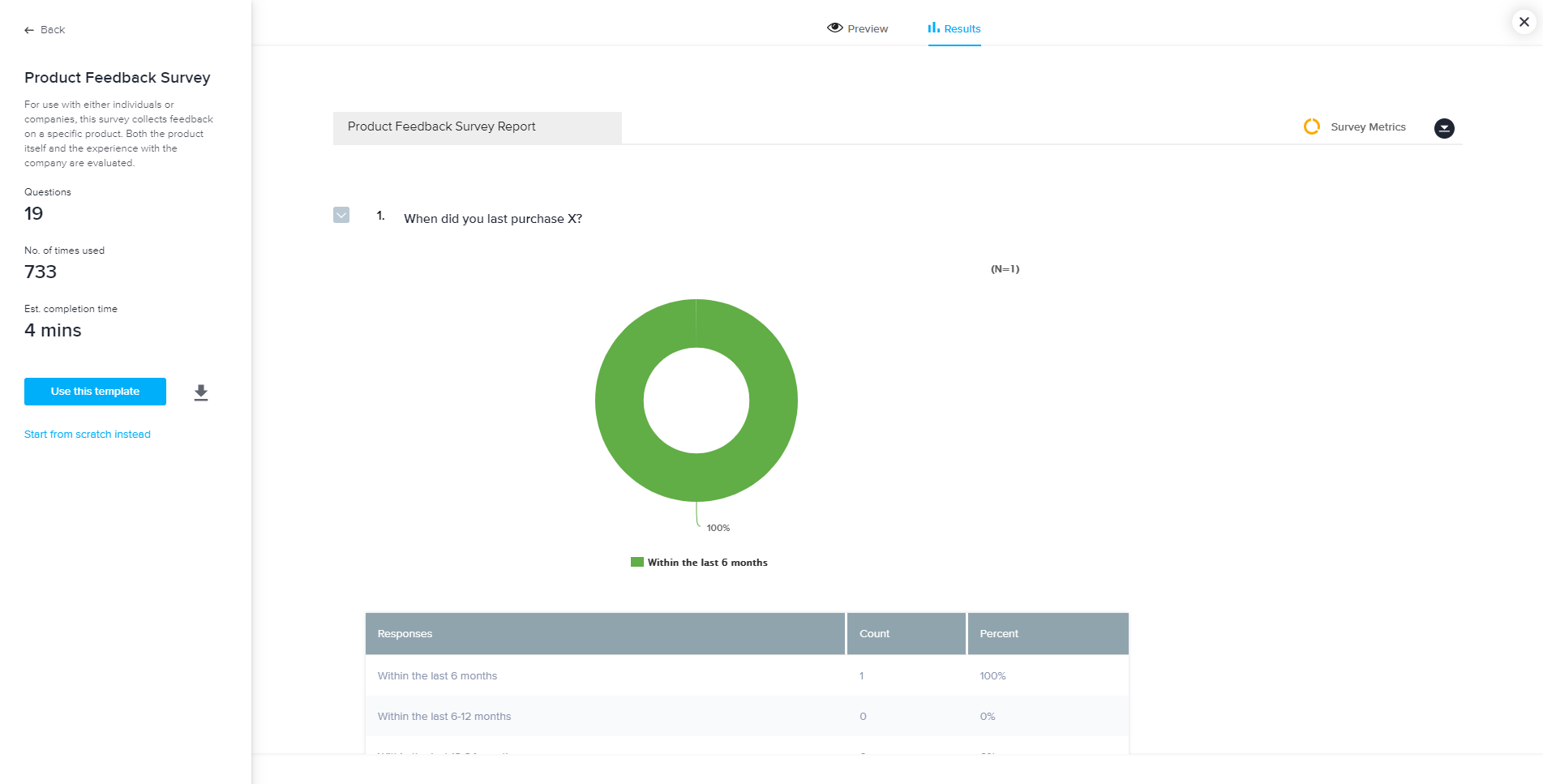Toggle the question 1 collapse checkbox
The width and height of the screenshot is (1543, 784).
point(341,215)
